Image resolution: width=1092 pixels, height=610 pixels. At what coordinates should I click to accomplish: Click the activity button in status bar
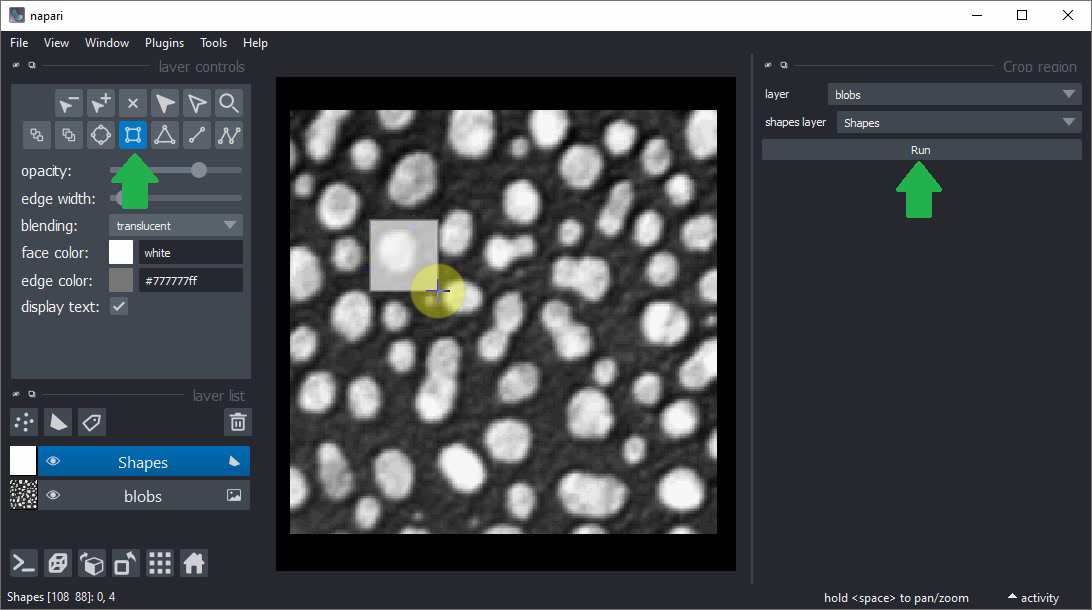coord(1033,598)
